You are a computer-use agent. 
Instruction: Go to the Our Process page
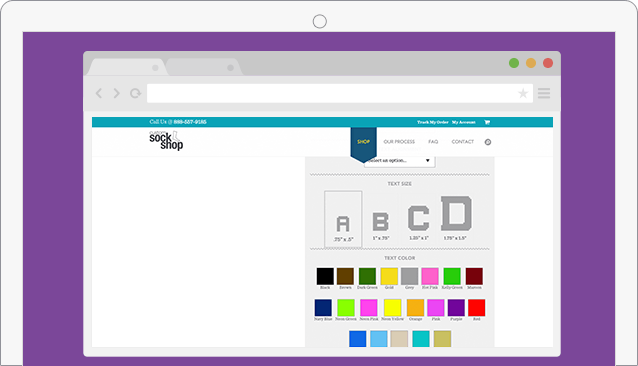(399, 142)
